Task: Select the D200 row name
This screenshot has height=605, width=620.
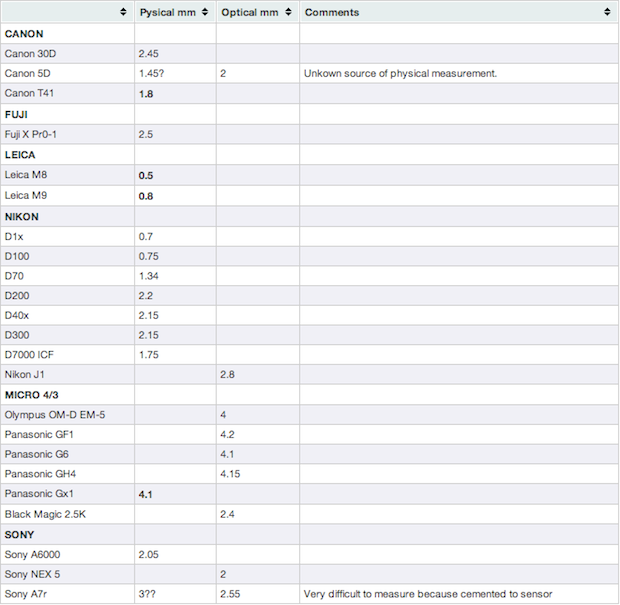Action: (x=17, y=296)
